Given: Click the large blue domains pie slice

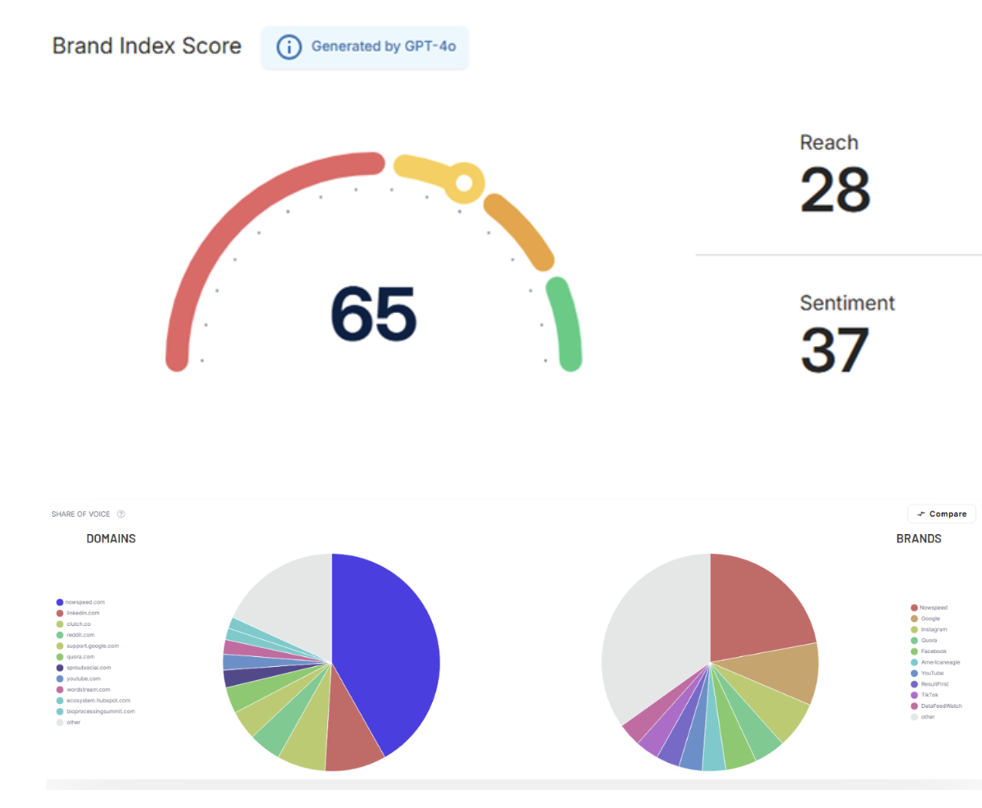Looking at the screenshot, I should [385, 650].
